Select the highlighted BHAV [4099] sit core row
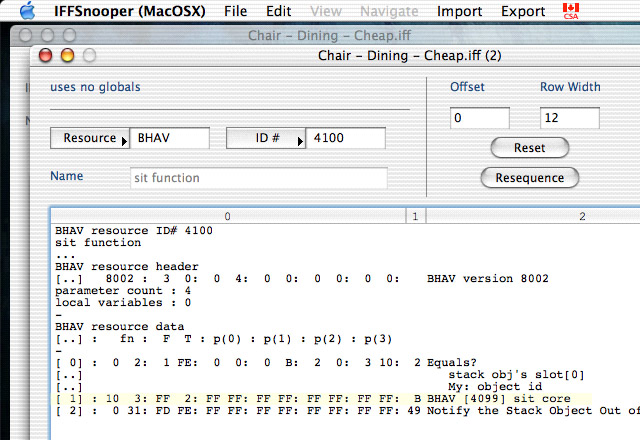 point(320,398)
